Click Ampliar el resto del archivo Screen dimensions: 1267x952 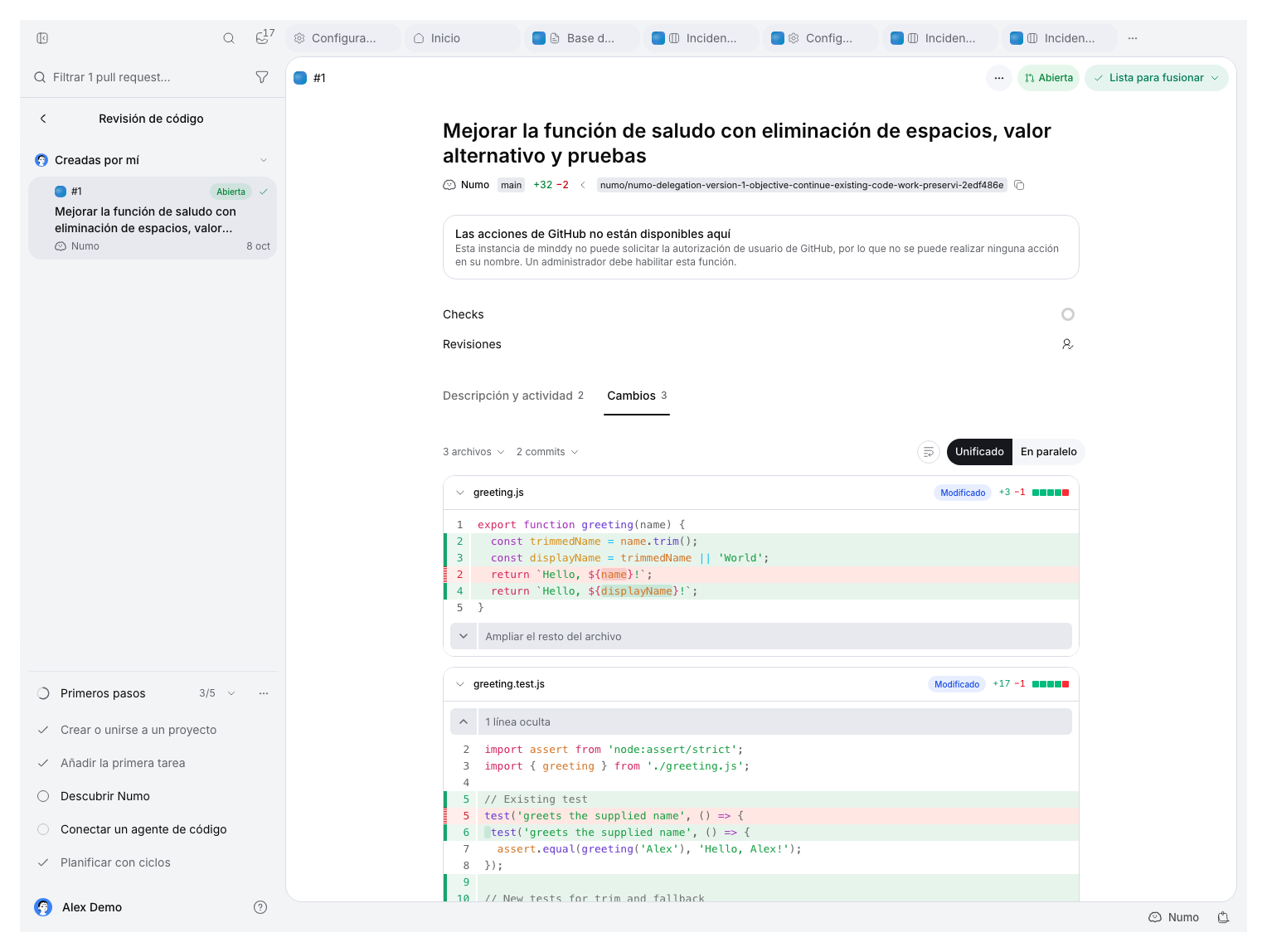(x=761, y=637)
